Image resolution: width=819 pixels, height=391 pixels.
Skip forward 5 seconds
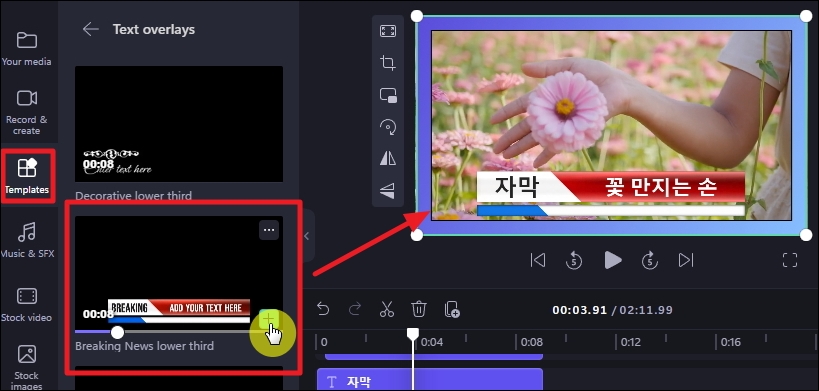tap(649, 260)
